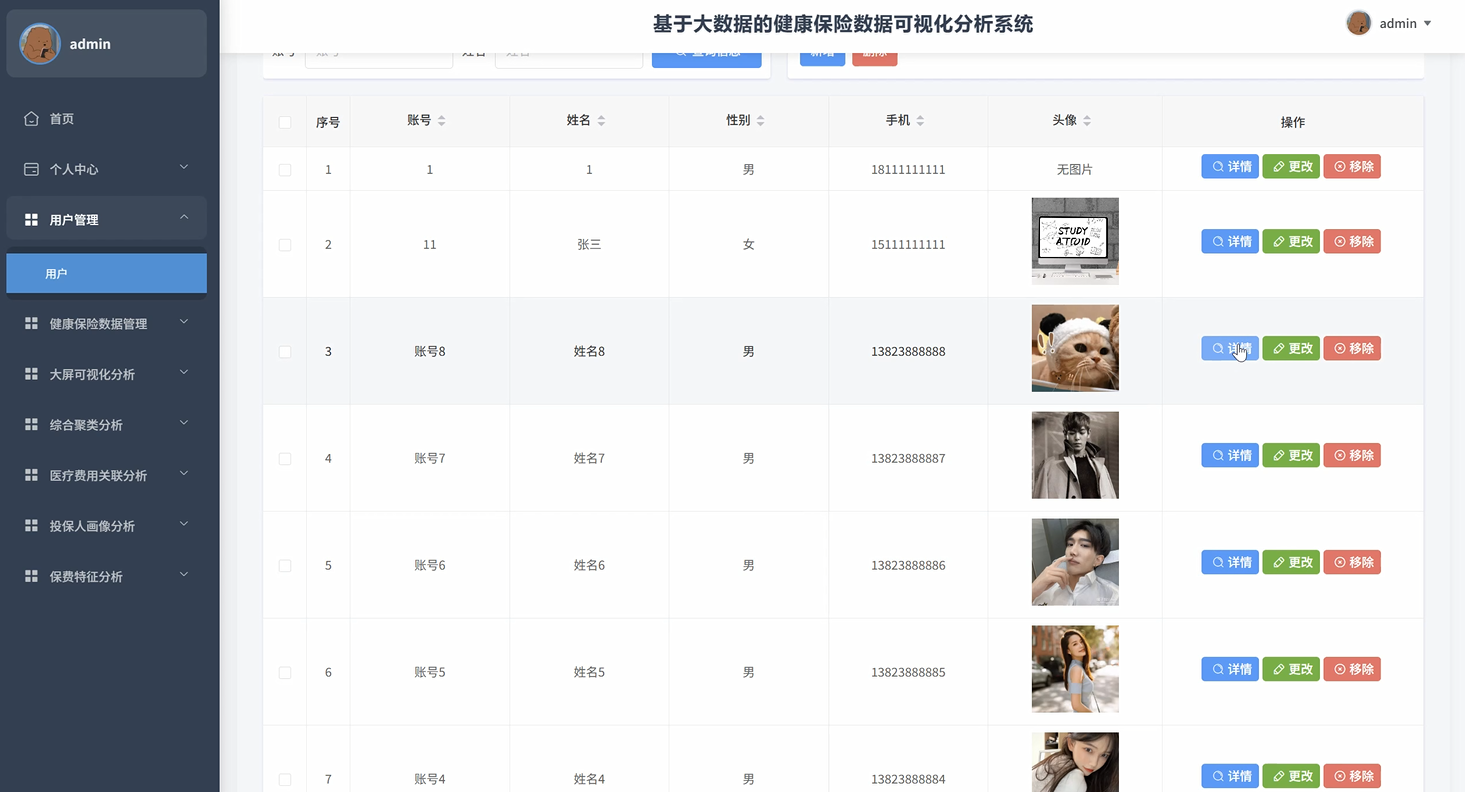Click the pencil icon in 账号4's 更改 button

1279,776
